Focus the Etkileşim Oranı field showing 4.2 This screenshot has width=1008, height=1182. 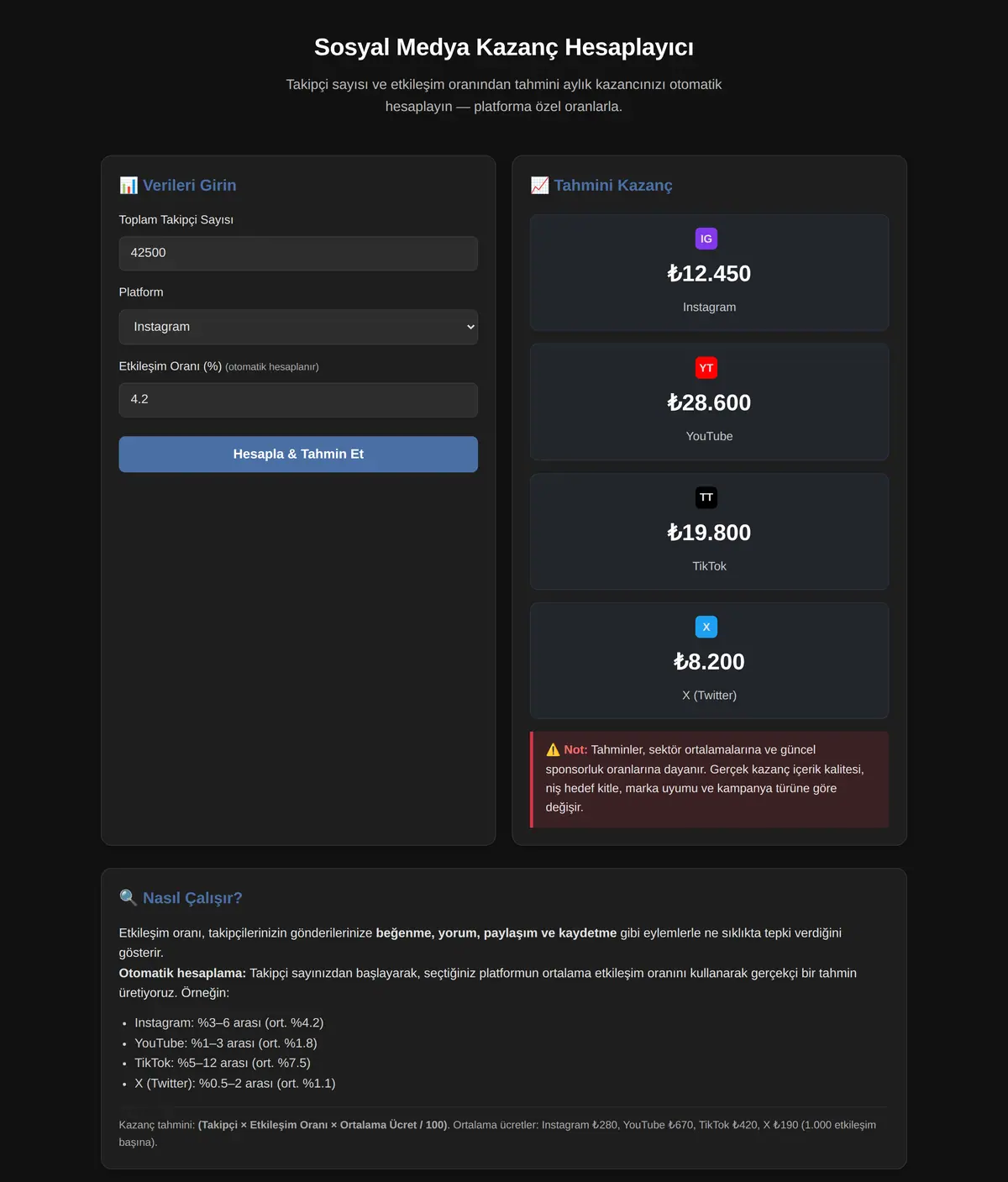(298, 400)
